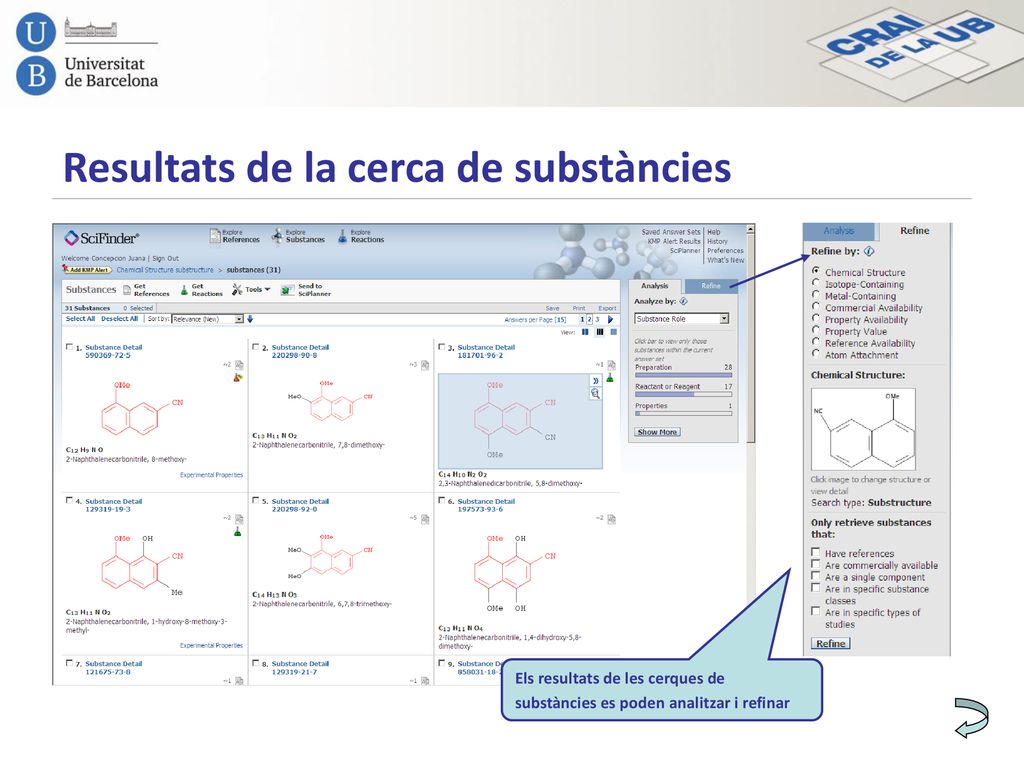Click chevron menu on substance 3 structure
The width and height of the screenshot is (1024, 768).
(596, 380)
